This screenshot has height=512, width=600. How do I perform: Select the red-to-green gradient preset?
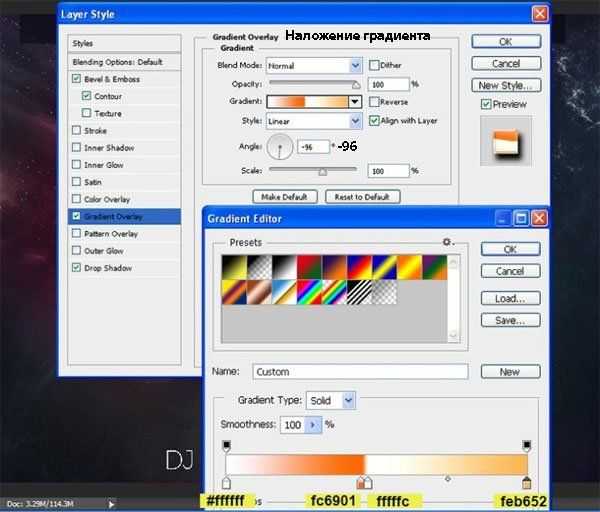tap(309, 267)
